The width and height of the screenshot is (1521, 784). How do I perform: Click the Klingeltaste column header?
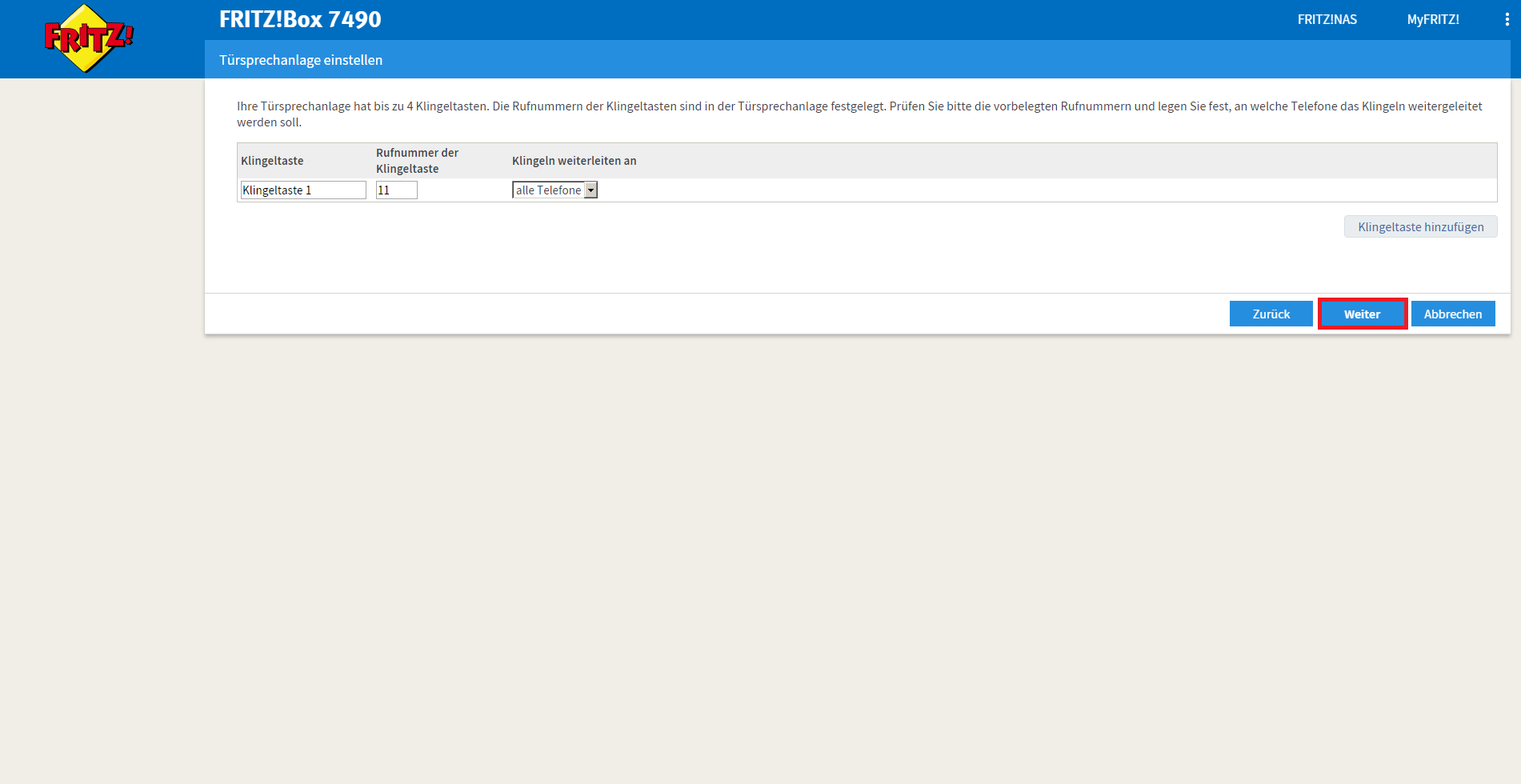[x=272, y=161]
